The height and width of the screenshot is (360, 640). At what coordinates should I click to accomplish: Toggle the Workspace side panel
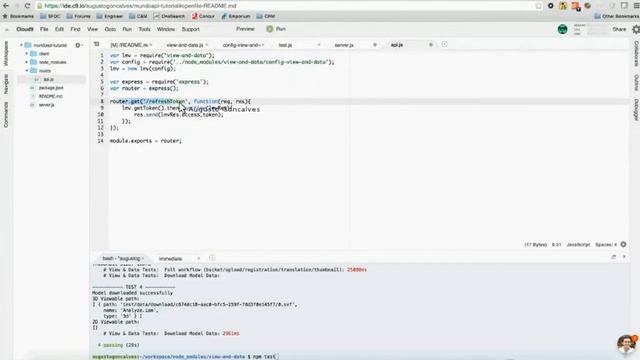[6, 53]
